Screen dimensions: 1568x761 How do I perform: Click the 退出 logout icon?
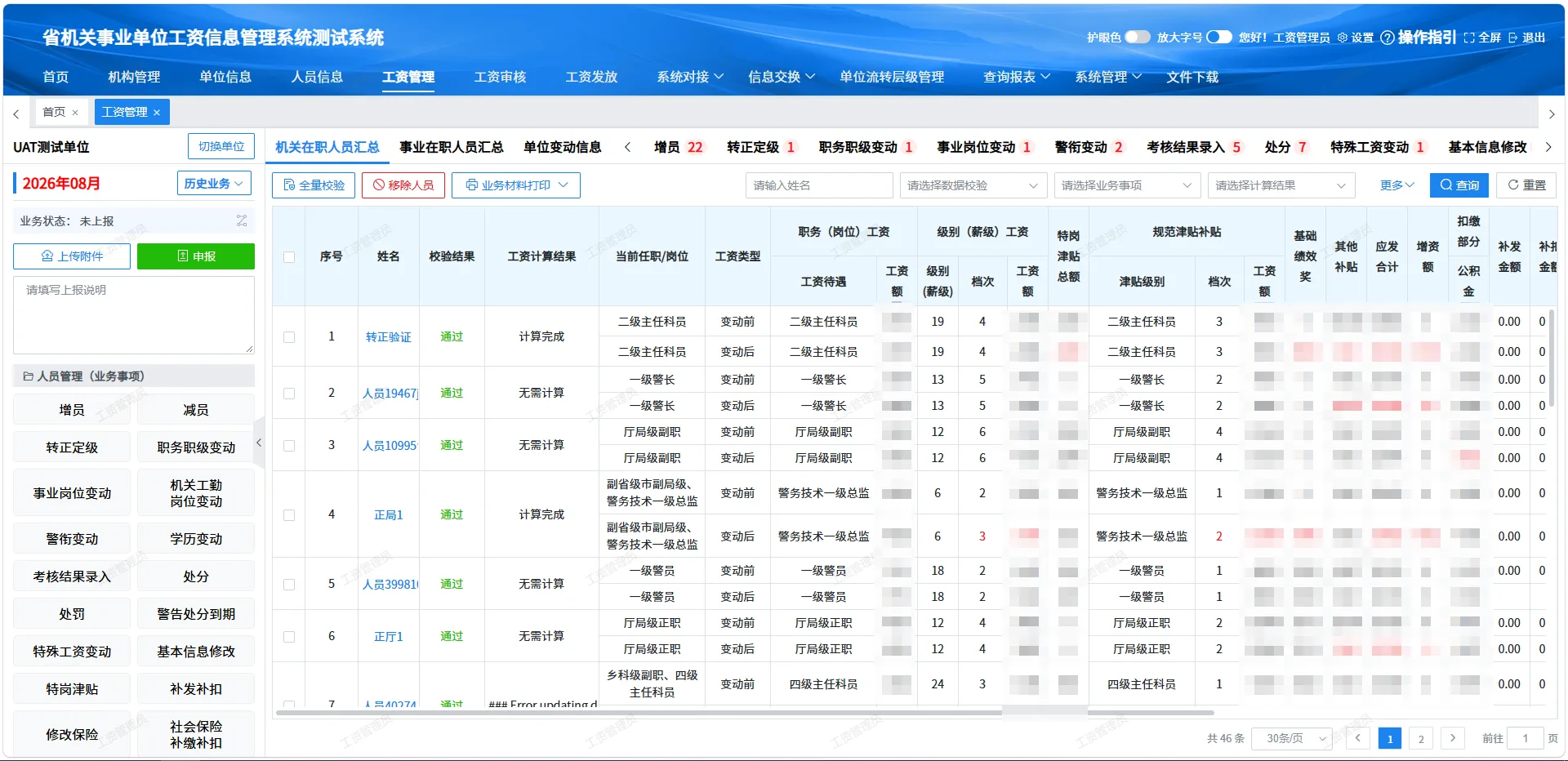[x=1513, y=38]
